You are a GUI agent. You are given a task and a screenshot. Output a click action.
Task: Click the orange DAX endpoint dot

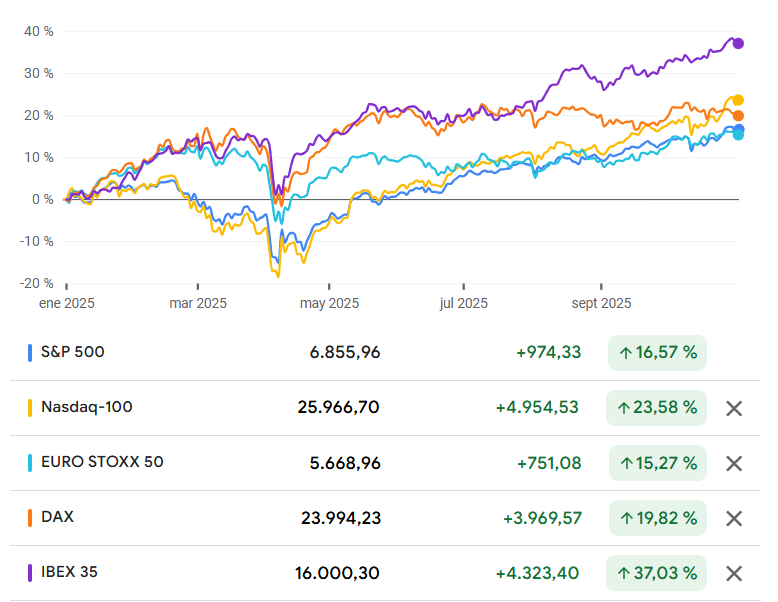coord(738,116)
